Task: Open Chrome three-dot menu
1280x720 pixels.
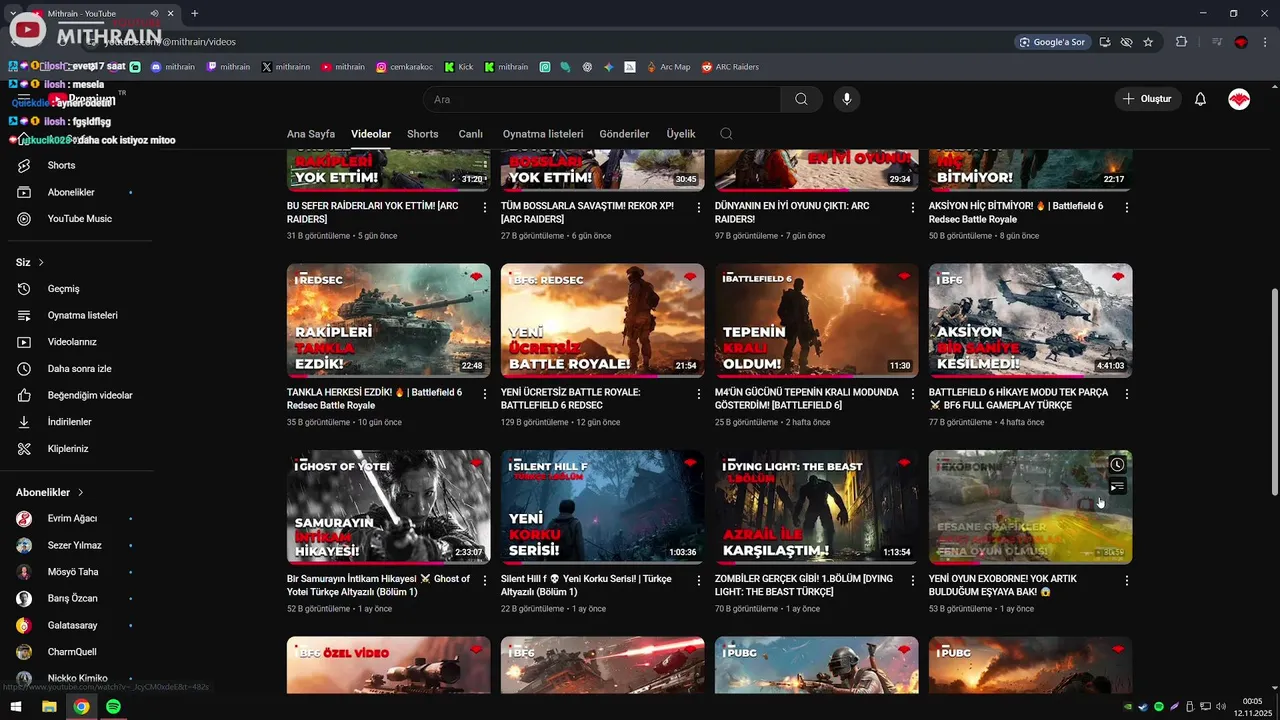Action: click(1265, 42)
